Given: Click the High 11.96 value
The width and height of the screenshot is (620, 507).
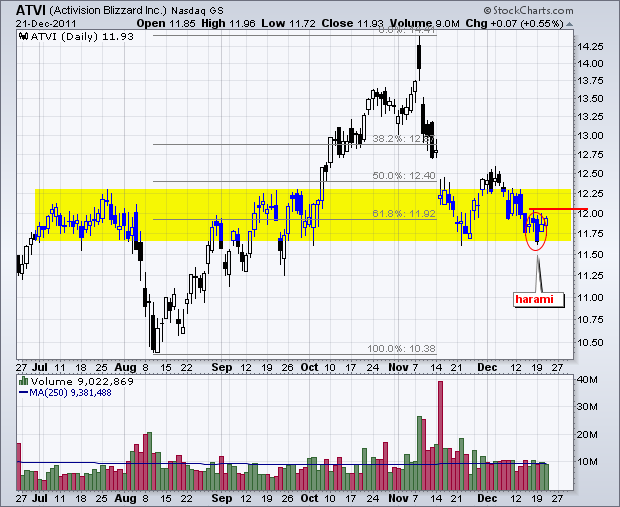Looking at the screenshot, I should (x=228, y=23).
